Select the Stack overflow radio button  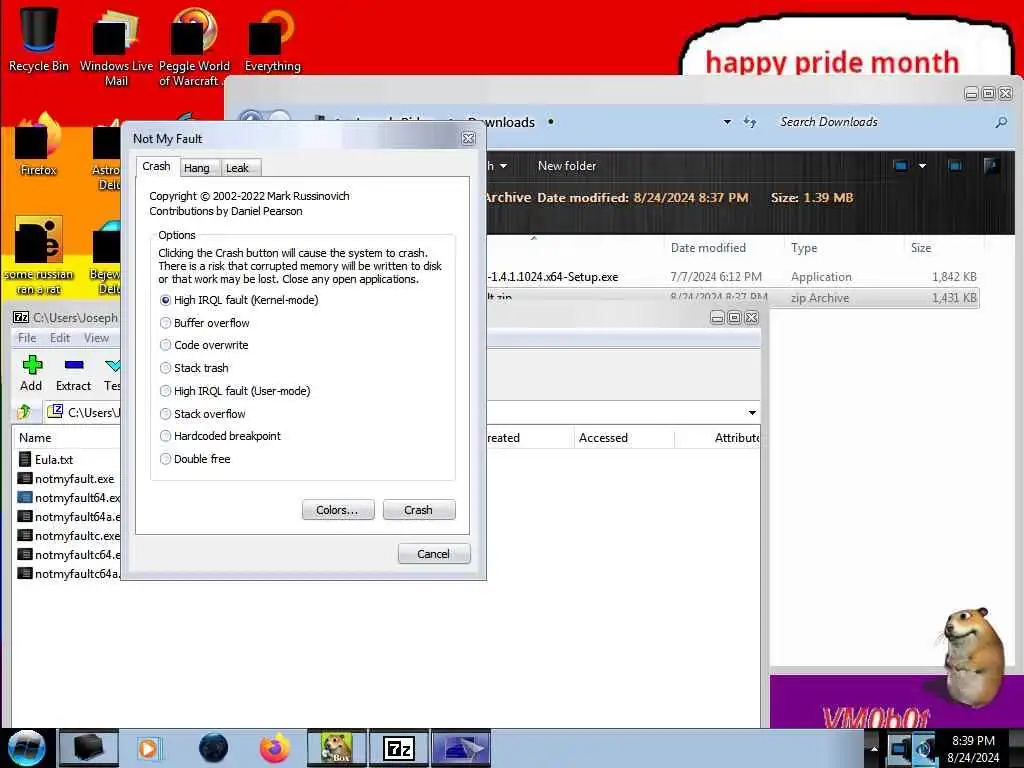point(165,413)
